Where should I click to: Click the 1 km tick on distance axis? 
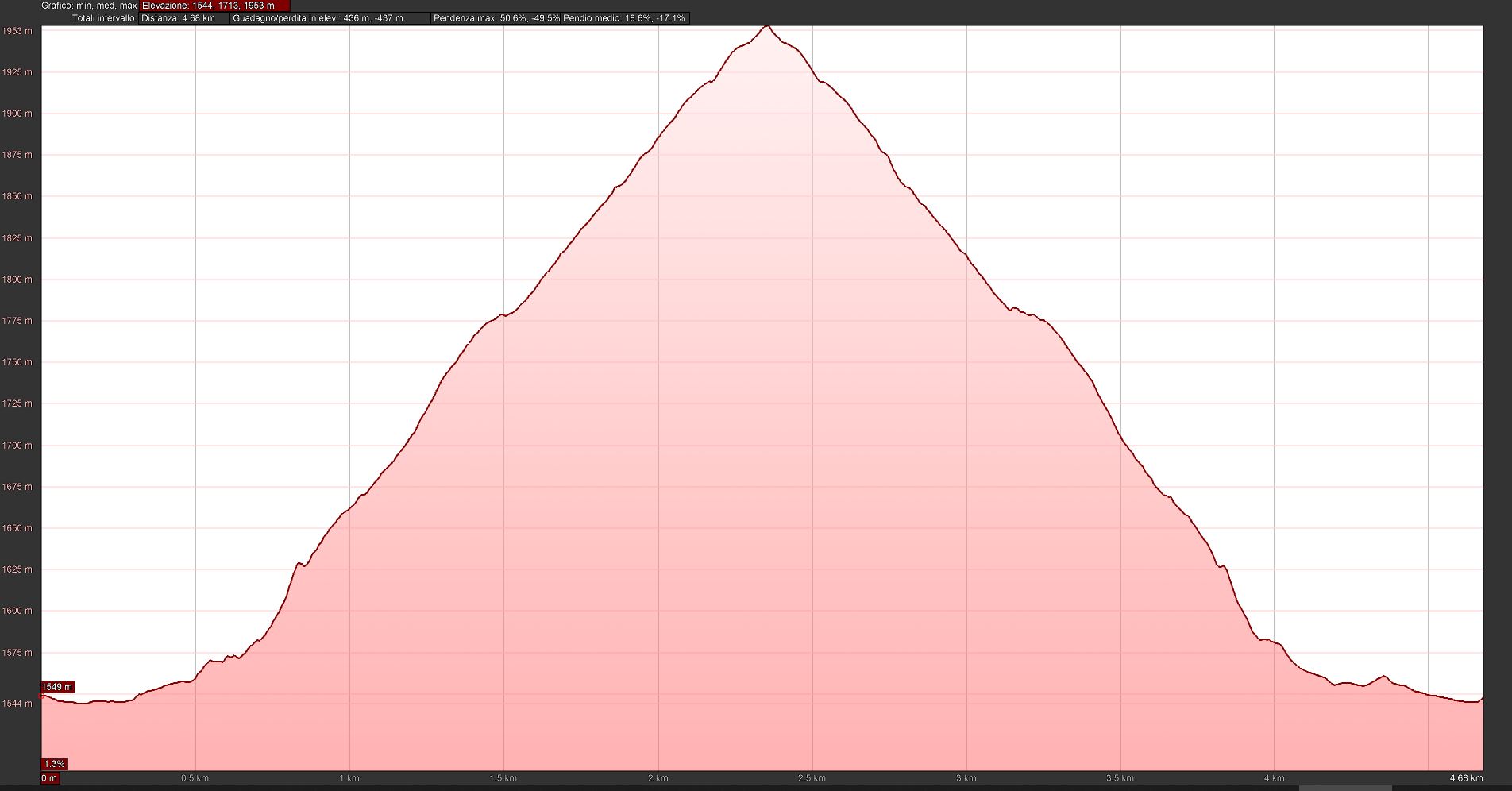point(349,778)
